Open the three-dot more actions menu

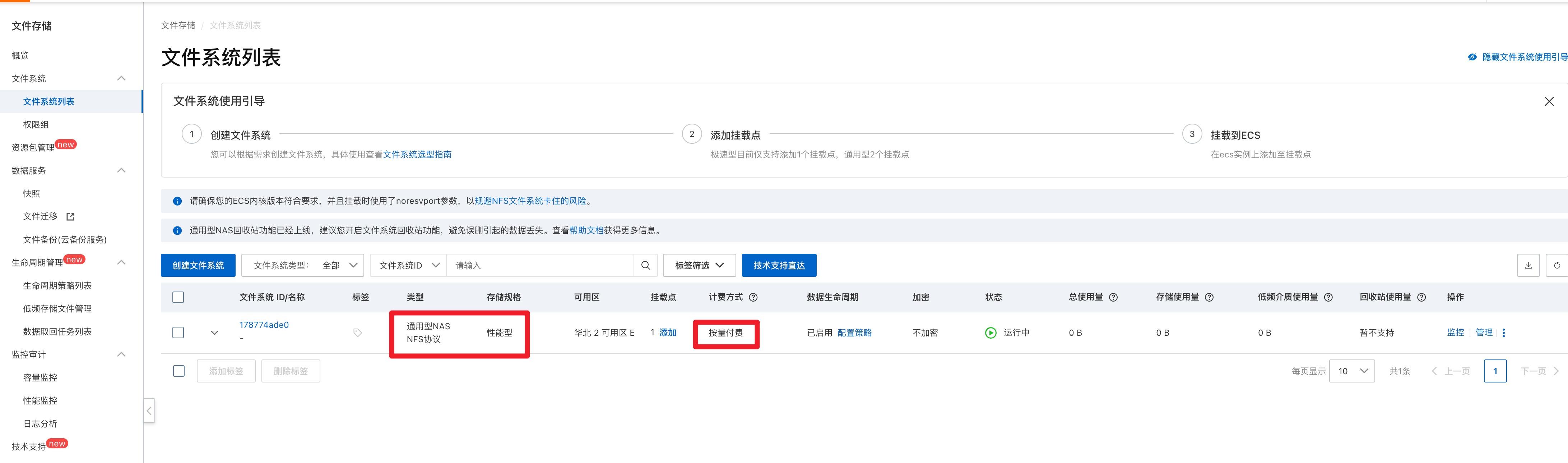click(x=1503, y=333)
